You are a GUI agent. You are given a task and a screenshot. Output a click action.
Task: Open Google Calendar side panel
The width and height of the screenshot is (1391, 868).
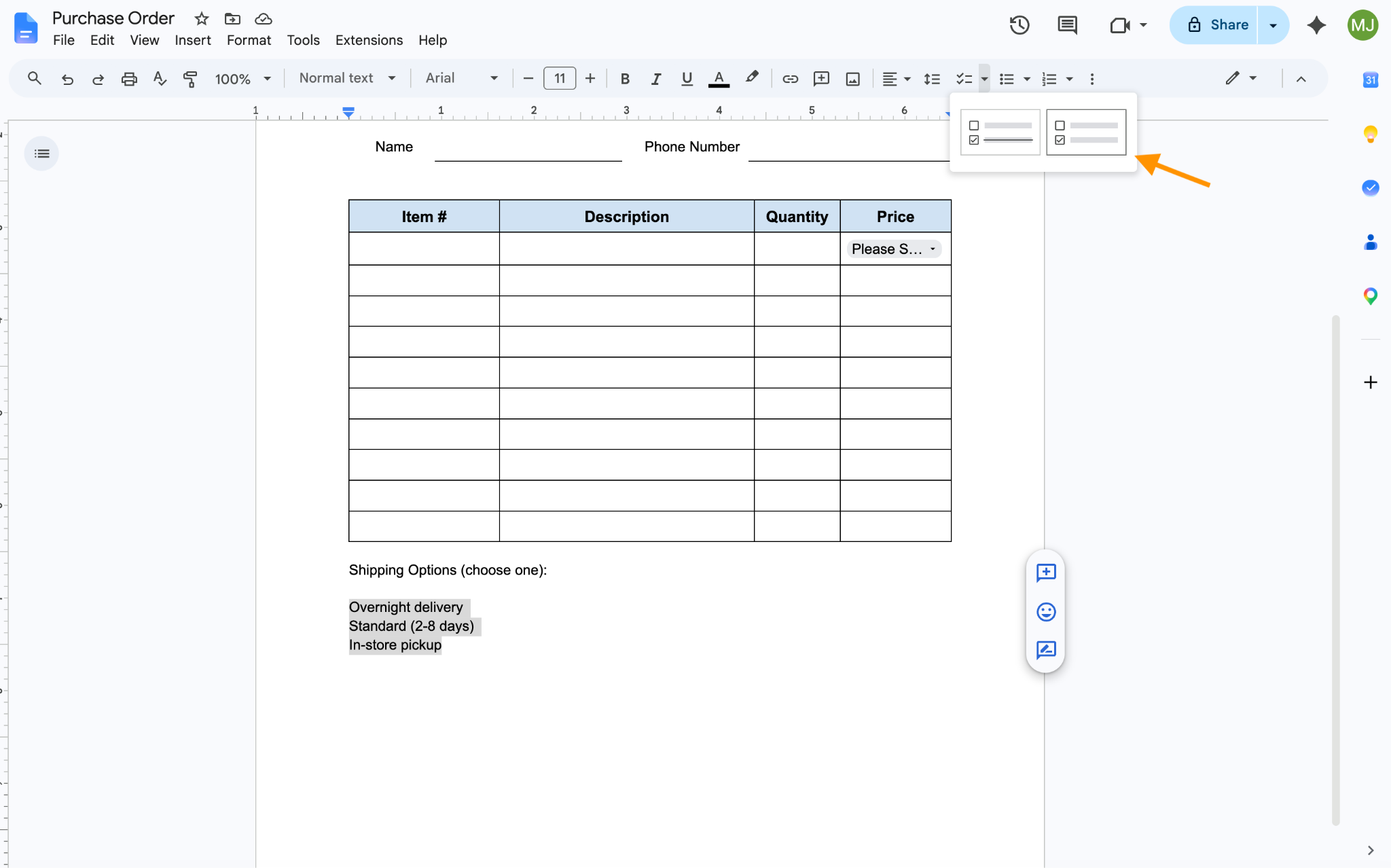1371,79
